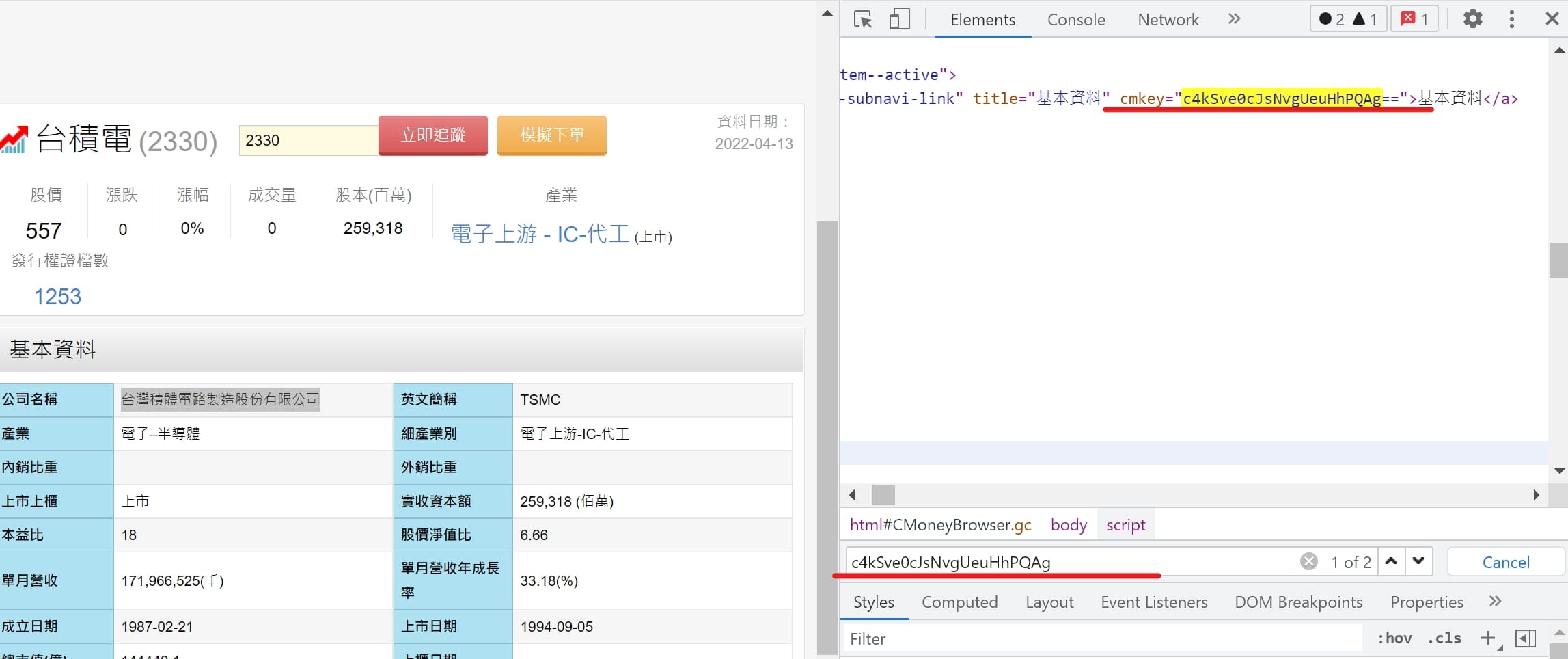Screen dimensions: 1568x659
Task: Click the webpage scrollbar up arrow
Action: click(x=827, y=13)
